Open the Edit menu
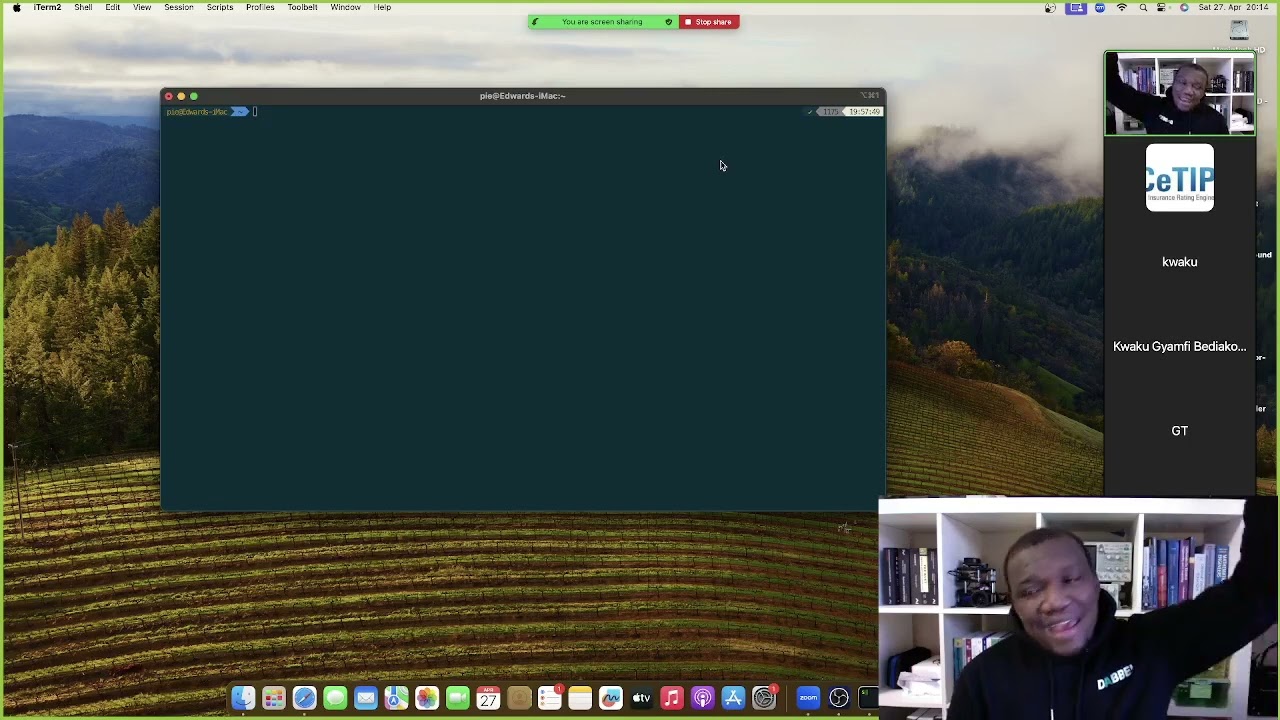1280x720 pixels. pyautogui.click(x=112, y=7)
